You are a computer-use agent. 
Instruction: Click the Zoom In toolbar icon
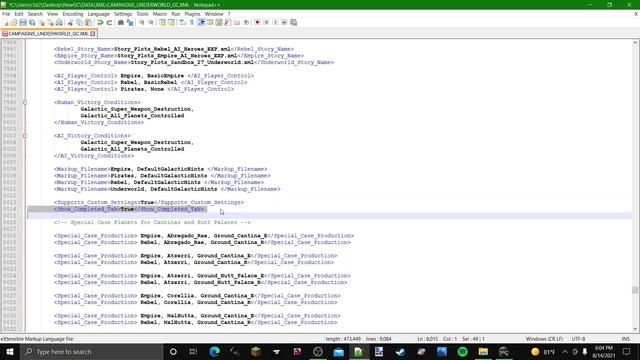click(x=142, y=22)
